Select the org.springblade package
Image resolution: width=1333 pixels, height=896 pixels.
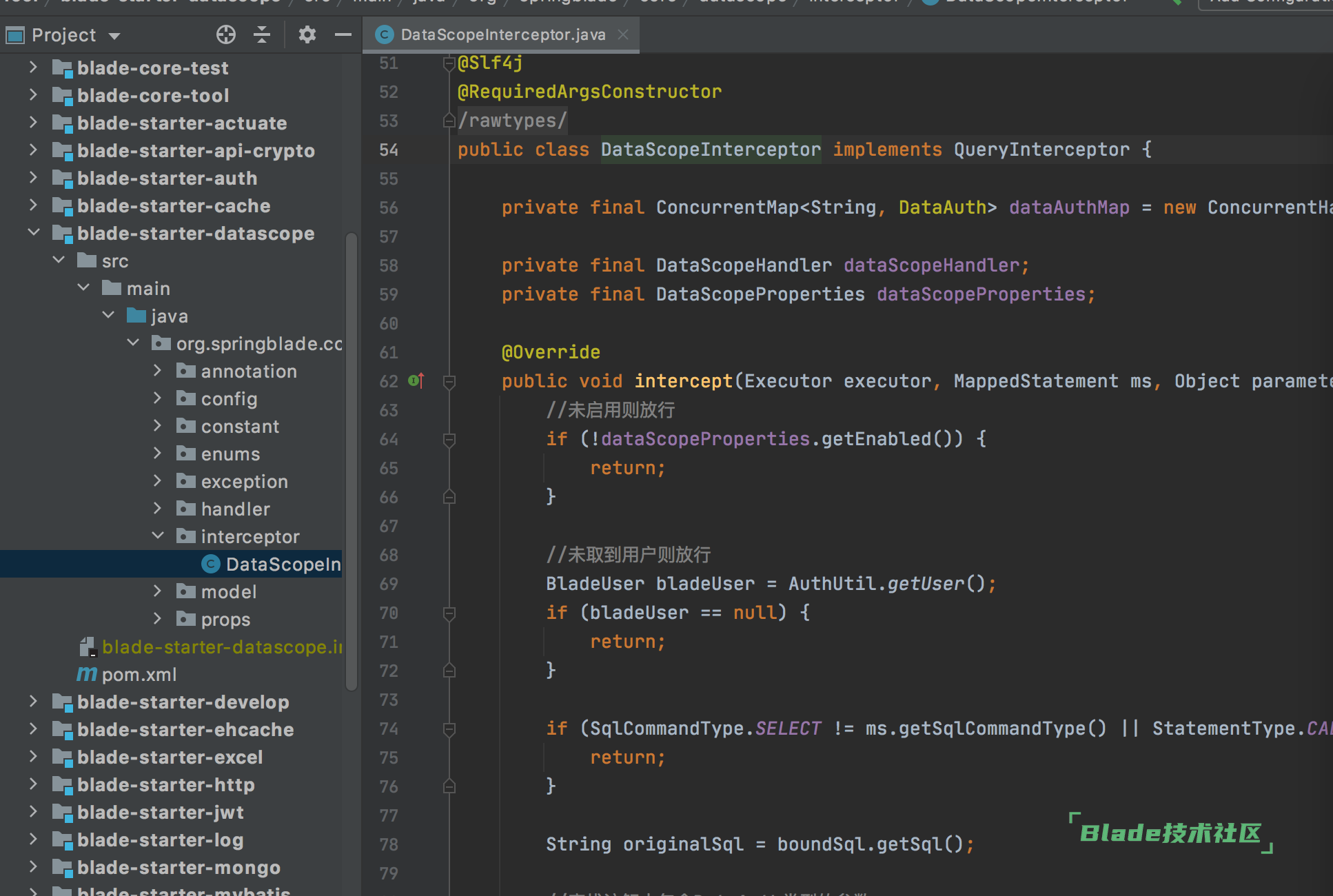258,343
